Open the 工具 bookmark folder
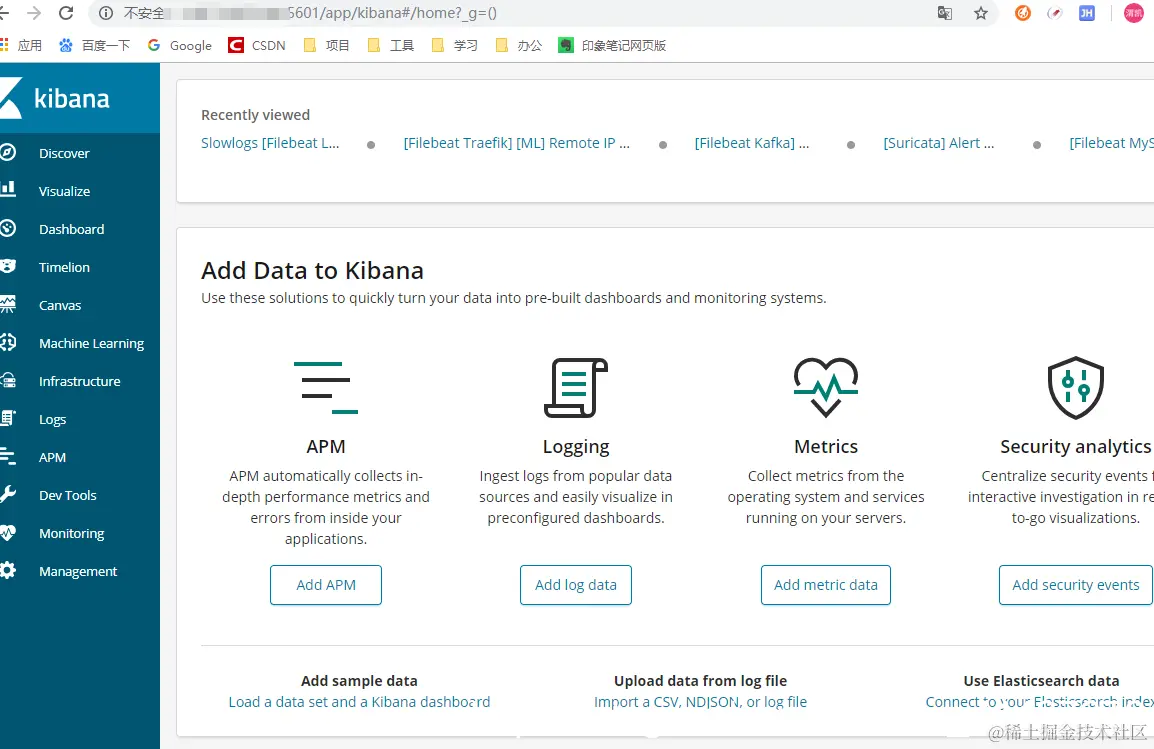 391,46
